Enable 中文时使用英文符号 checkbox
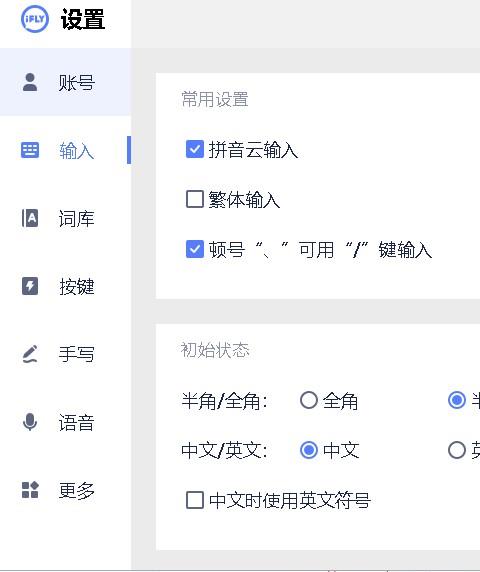This screenshot has height=572, width=480. (195, 500)
